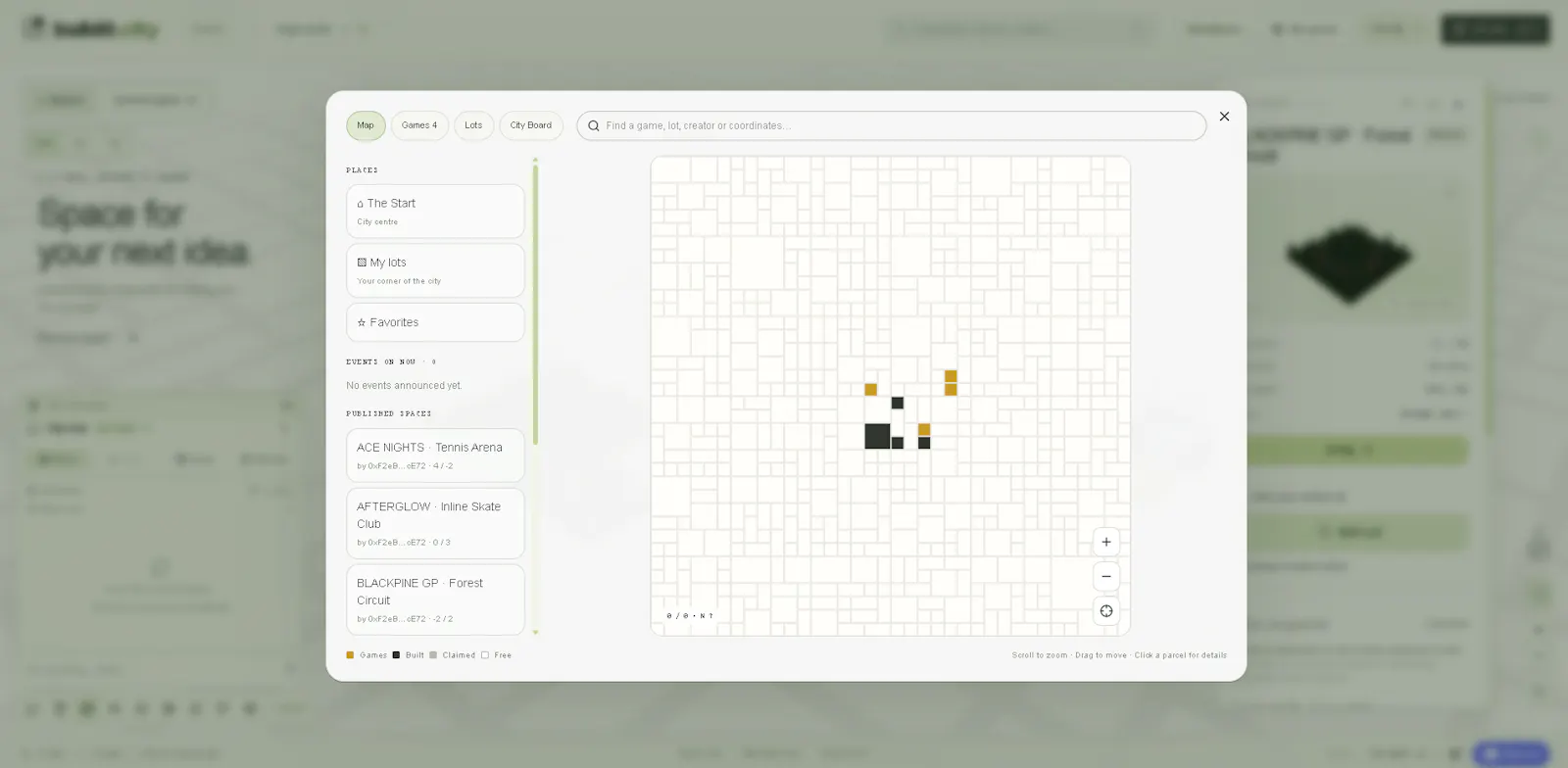Select the large dark built parcel on map

877,436
